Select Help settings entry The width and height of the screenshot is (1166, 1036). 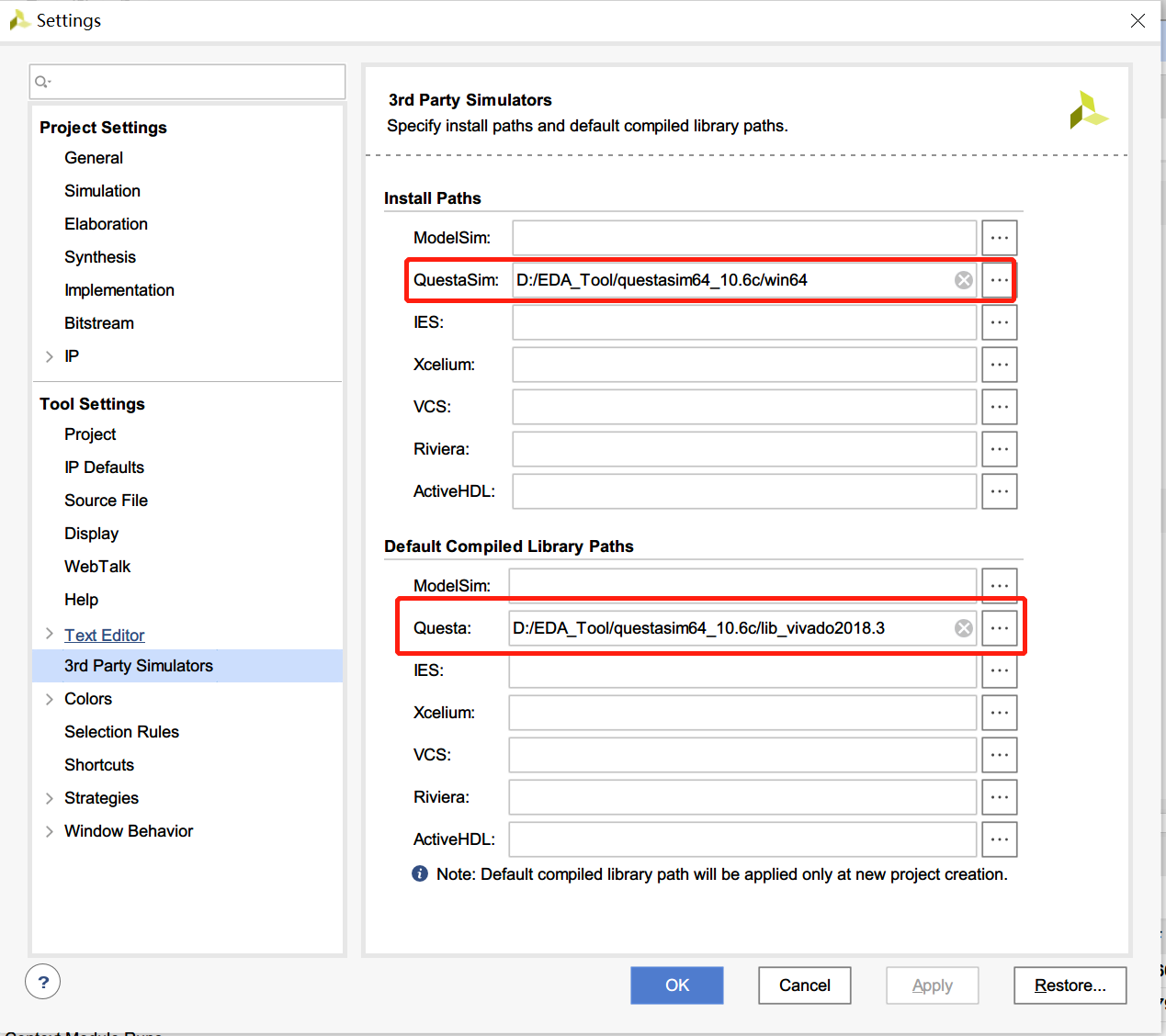pos(81,600)
